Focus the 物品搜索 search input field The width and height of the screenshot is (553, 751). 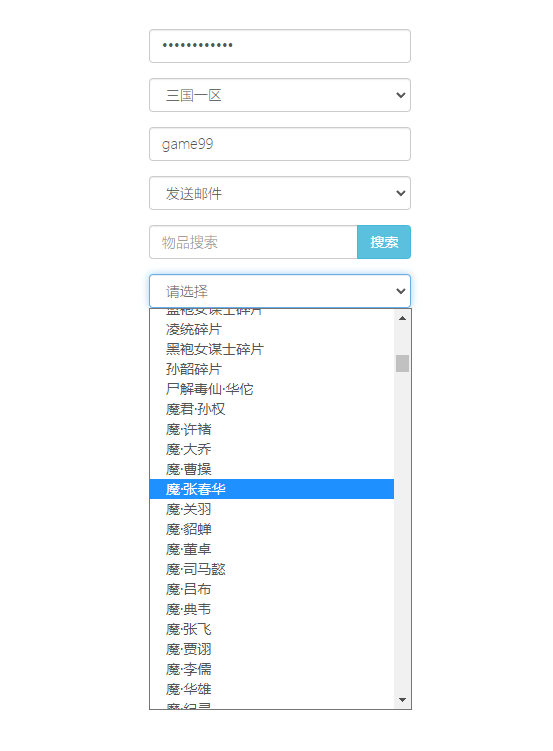[x=253, y=242]
